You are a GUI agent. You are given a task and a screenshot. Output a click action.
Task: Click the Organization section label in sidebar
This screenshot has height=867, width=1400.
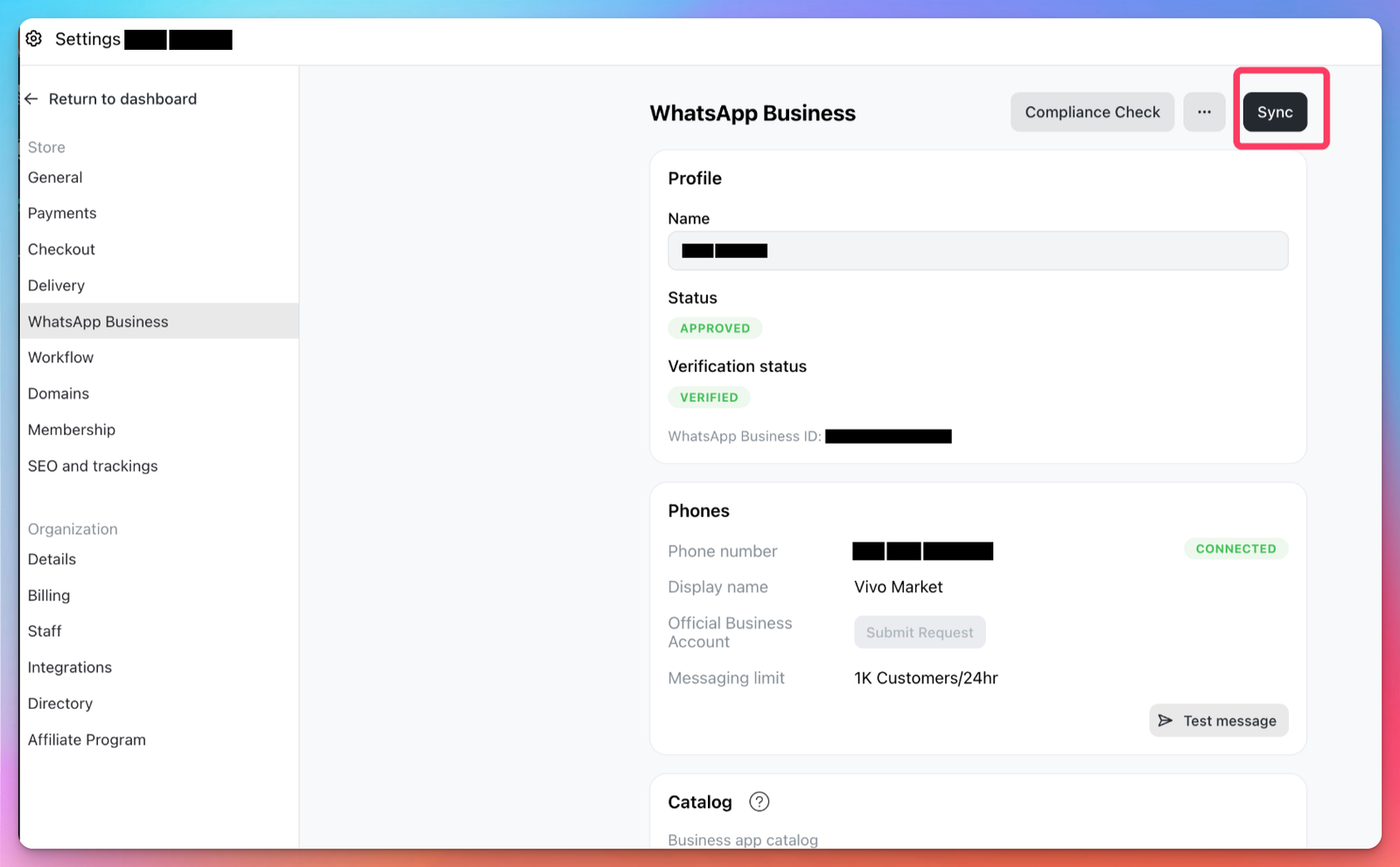(73, 529)
